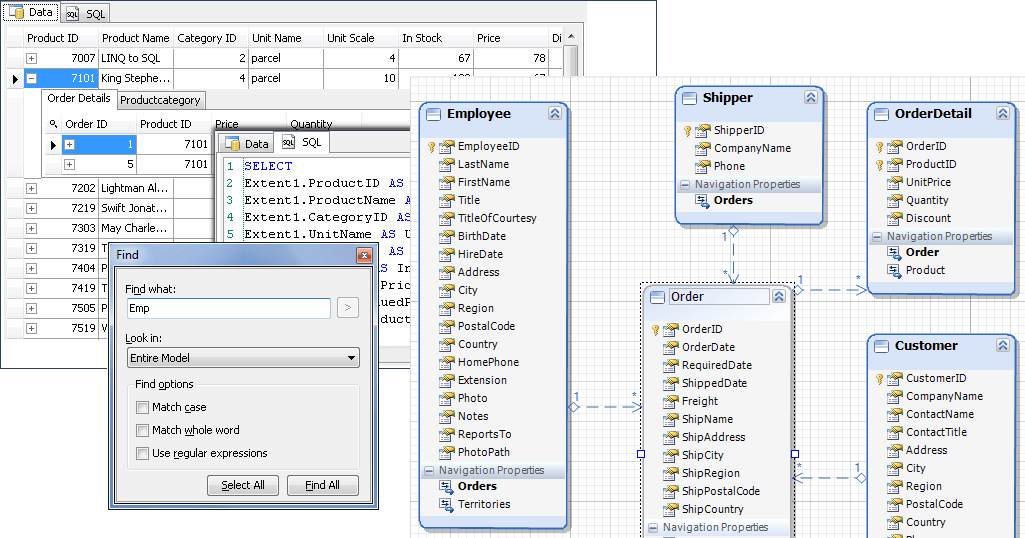The height and width of the screenshot is (538, 1025).
Task: Enable the Match case checkbox
Action: pos(142,408)
